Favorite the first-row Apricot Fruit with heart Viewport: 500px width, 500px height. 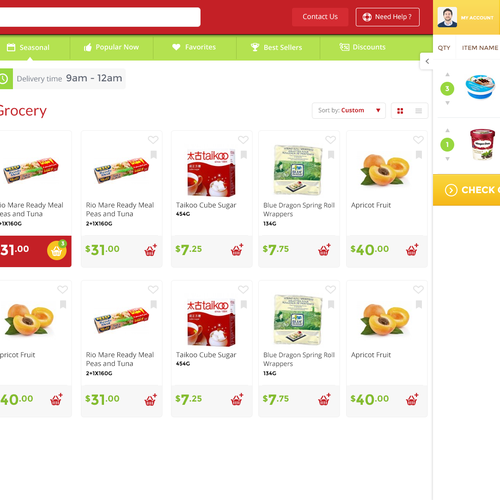(x=418, y=140)
